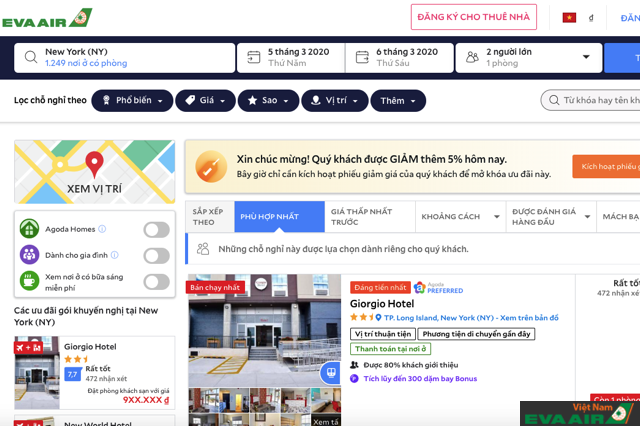The image size is (640, 426).
Task: Click the family-friendly purple icon
Action: 29,255
